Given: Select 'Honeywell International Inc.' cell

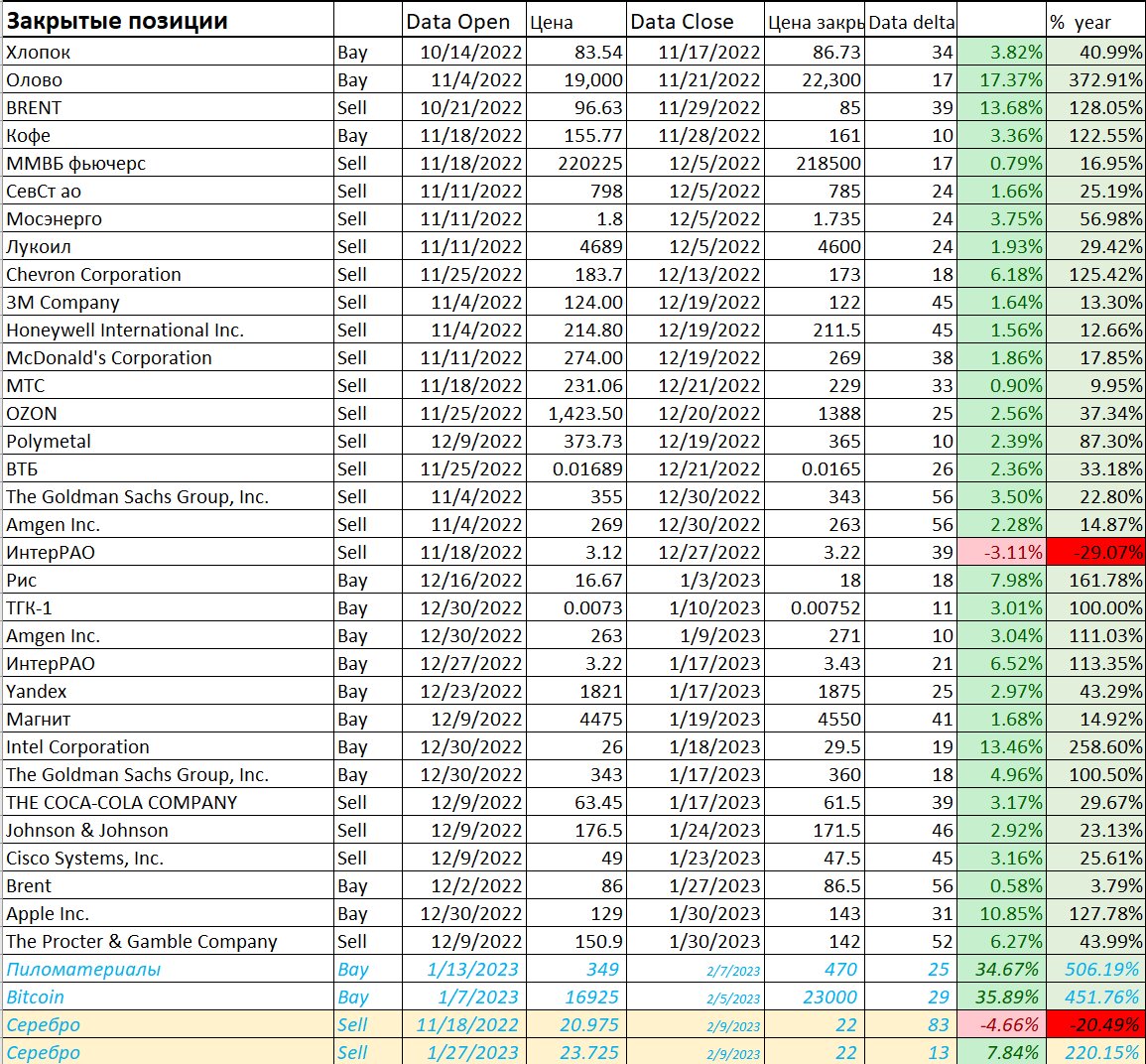Looking at the screenshot, I should 168,330.
